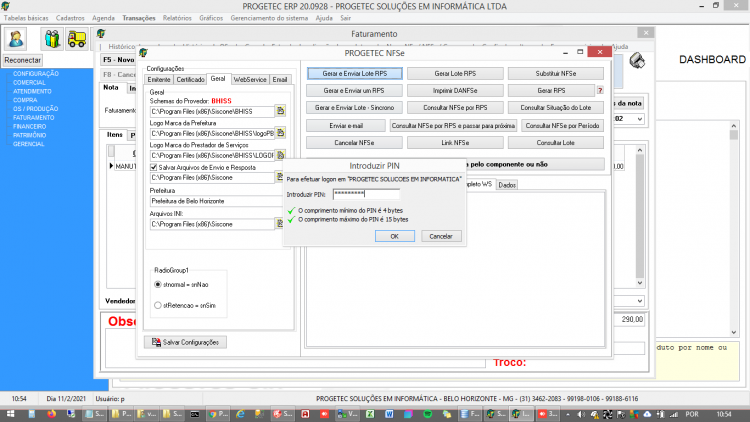This screenshot has width=750, height=422.
Task: Click Substituir NFSe button
Action: pyautogui.click(x=556, y=74)
